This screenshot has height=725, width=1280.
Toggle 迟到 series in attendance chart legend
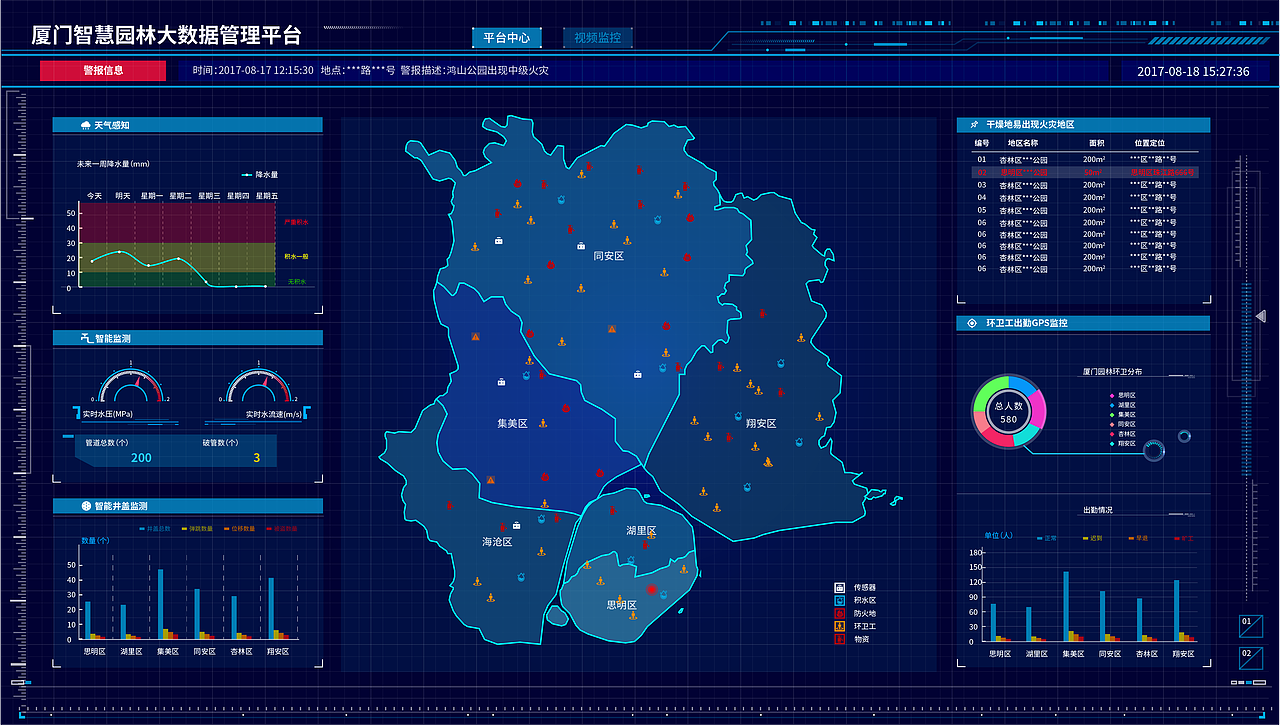(1091, 538)
